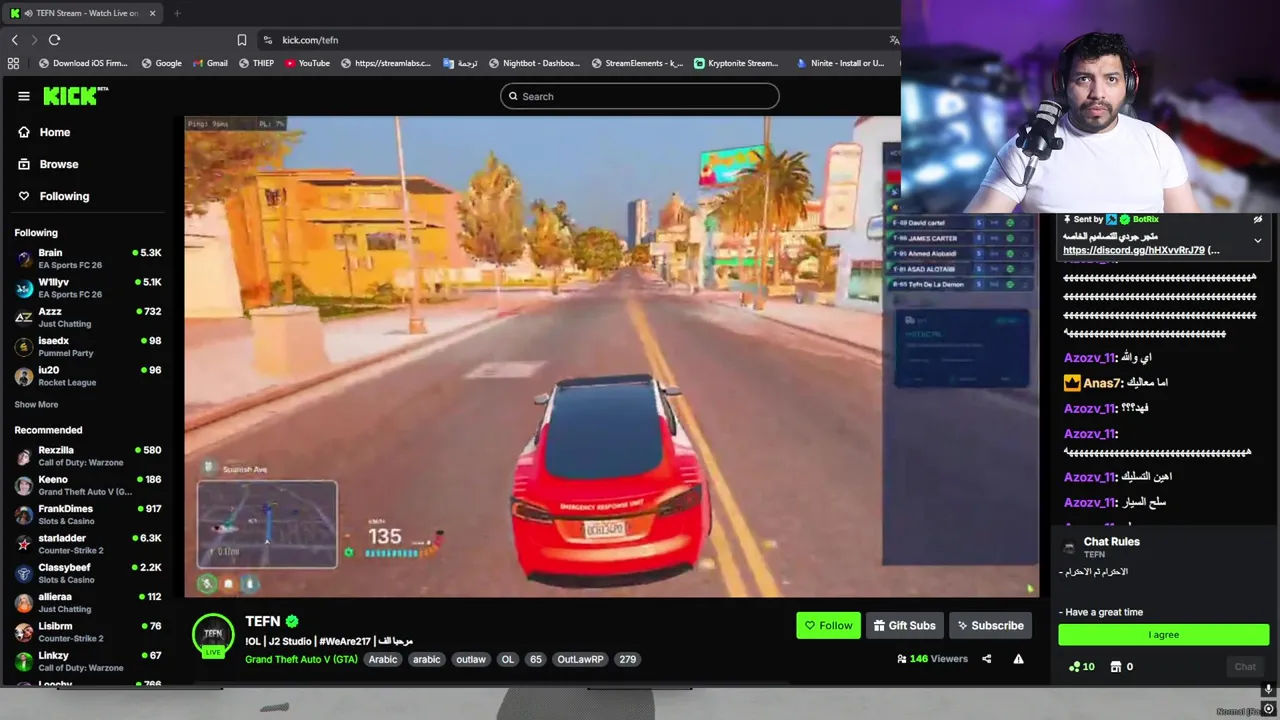Screen dimensions: 1280x720
Task: Select the capitalized Arabic stream tag
Action: click(383, 659)
